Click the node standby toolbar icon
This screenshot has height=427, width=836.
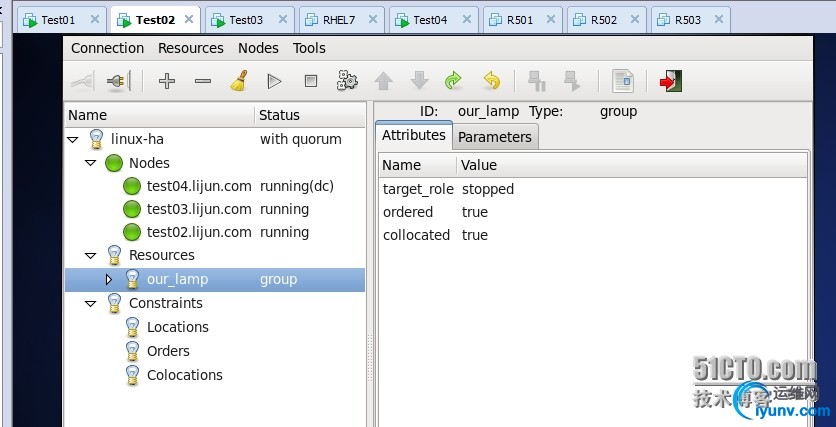pyautogui.click(x=536, y=81)
